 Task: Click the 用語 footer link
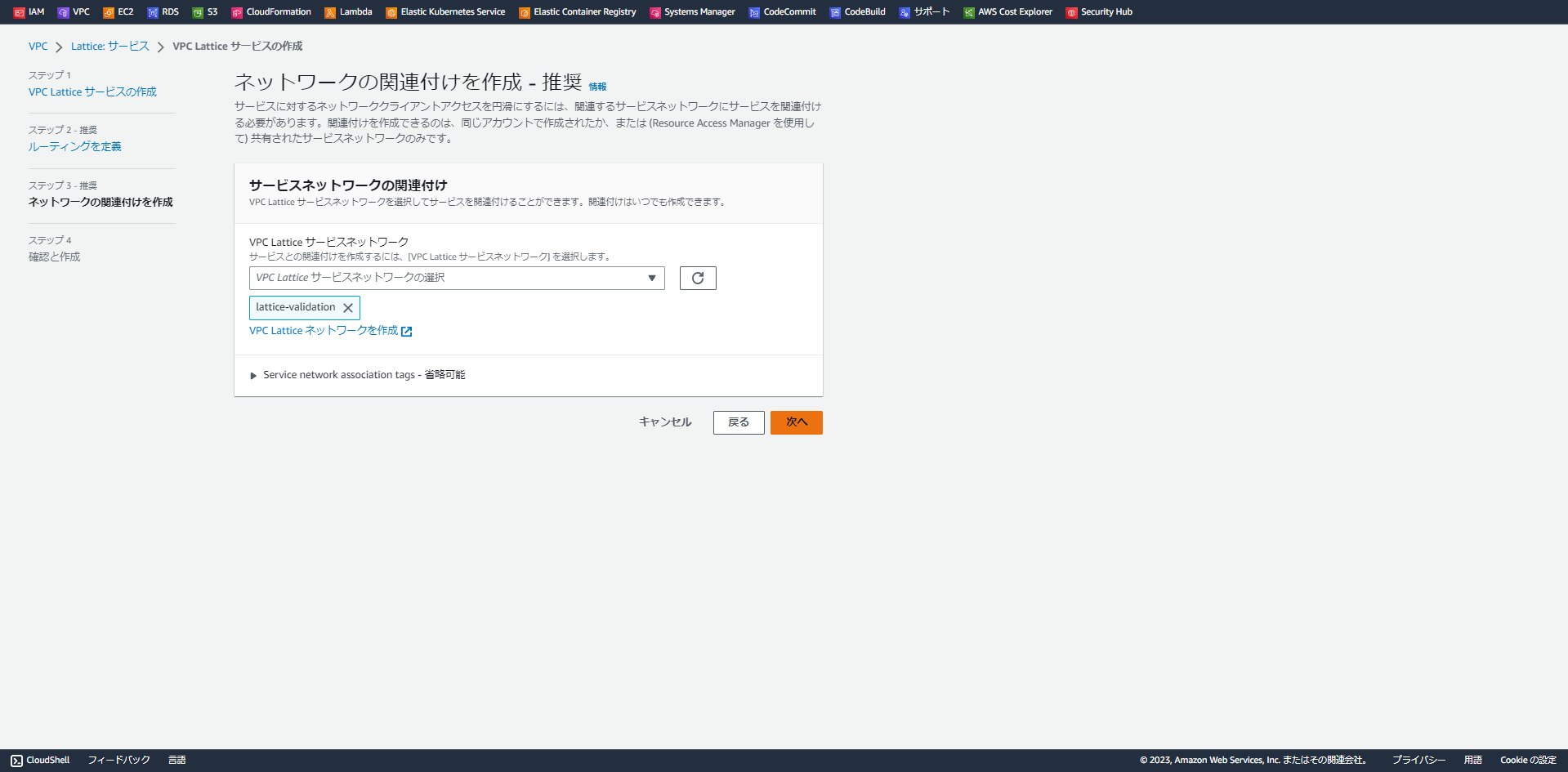[x=1473, y=761]
